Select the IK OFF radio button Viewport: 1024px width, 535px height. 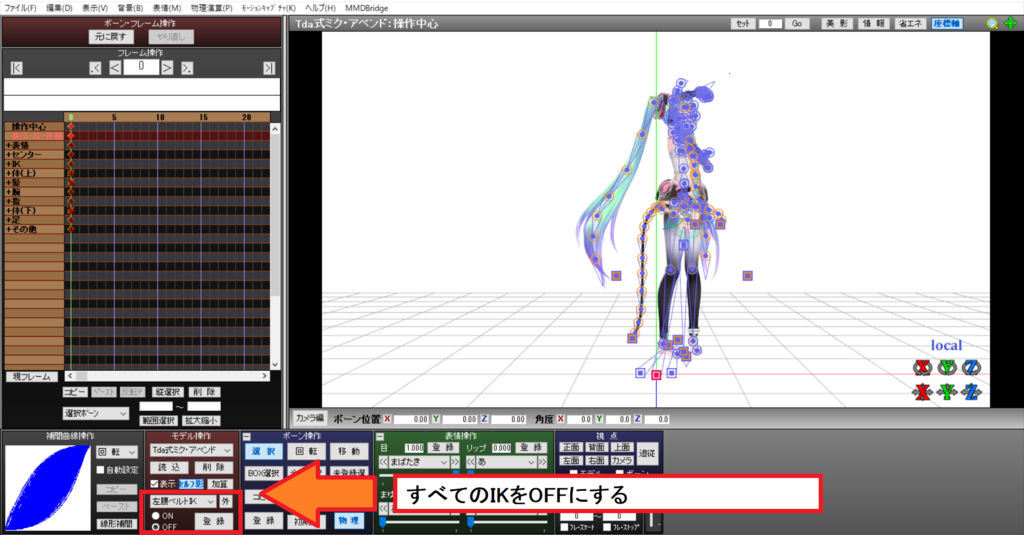[155, 527]
